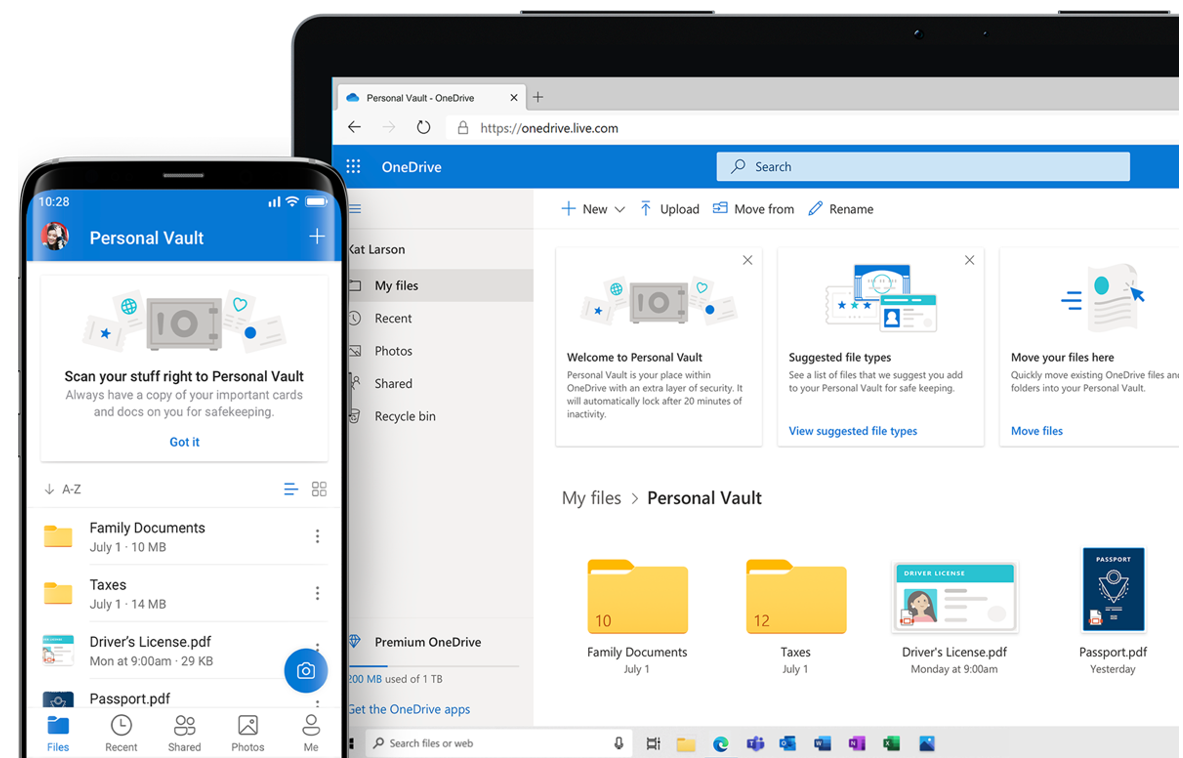The height and width of the screenshot is (758, 1183).
Task: Open the Photos section on the phone
Action: [247, 731]
